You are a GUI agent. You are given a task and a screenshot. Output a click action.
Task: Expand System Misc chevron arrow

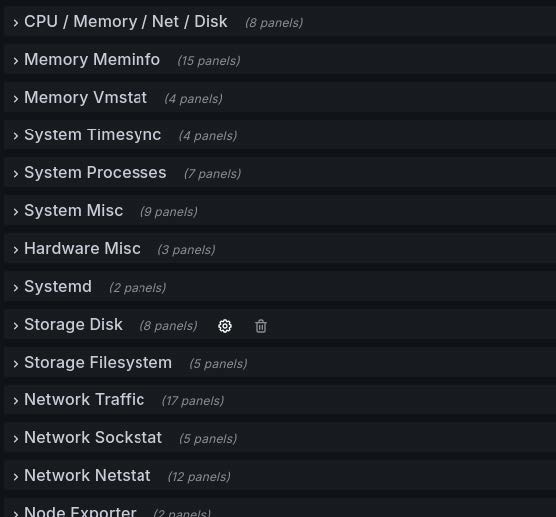pyautogui.click(x=16, y=212)
